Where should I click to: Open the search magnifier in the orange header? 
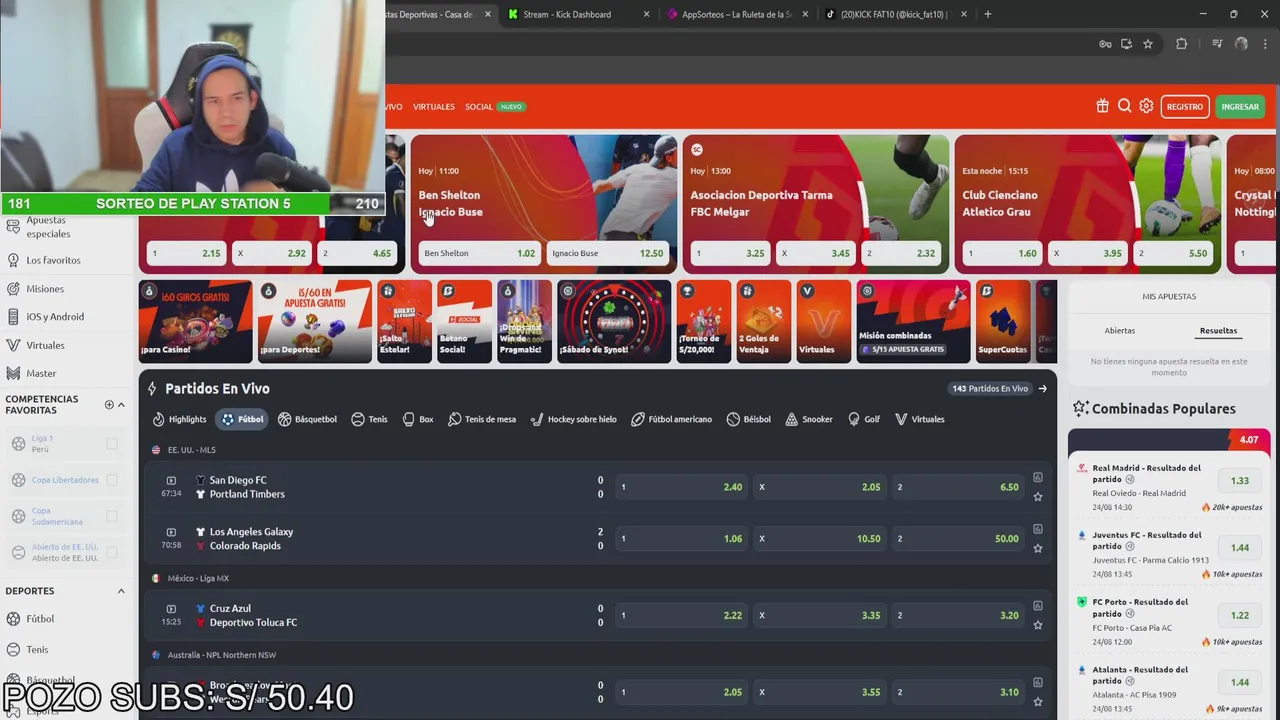[x=1124, y=106]
